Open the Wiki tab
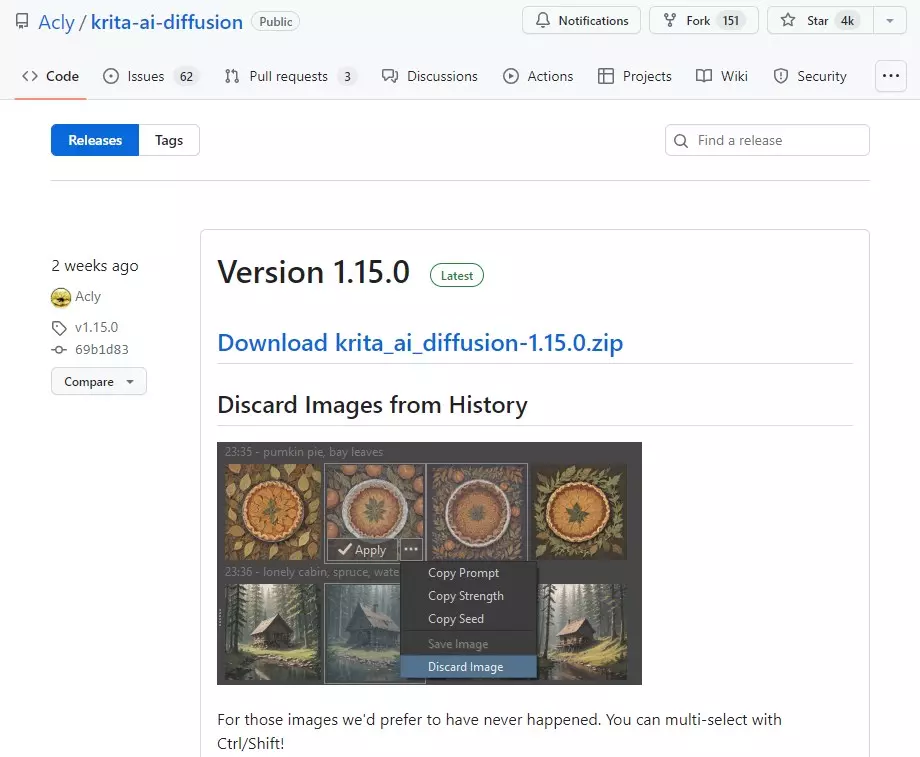Viewport: 920px width, 757px height. pos(722,76)
